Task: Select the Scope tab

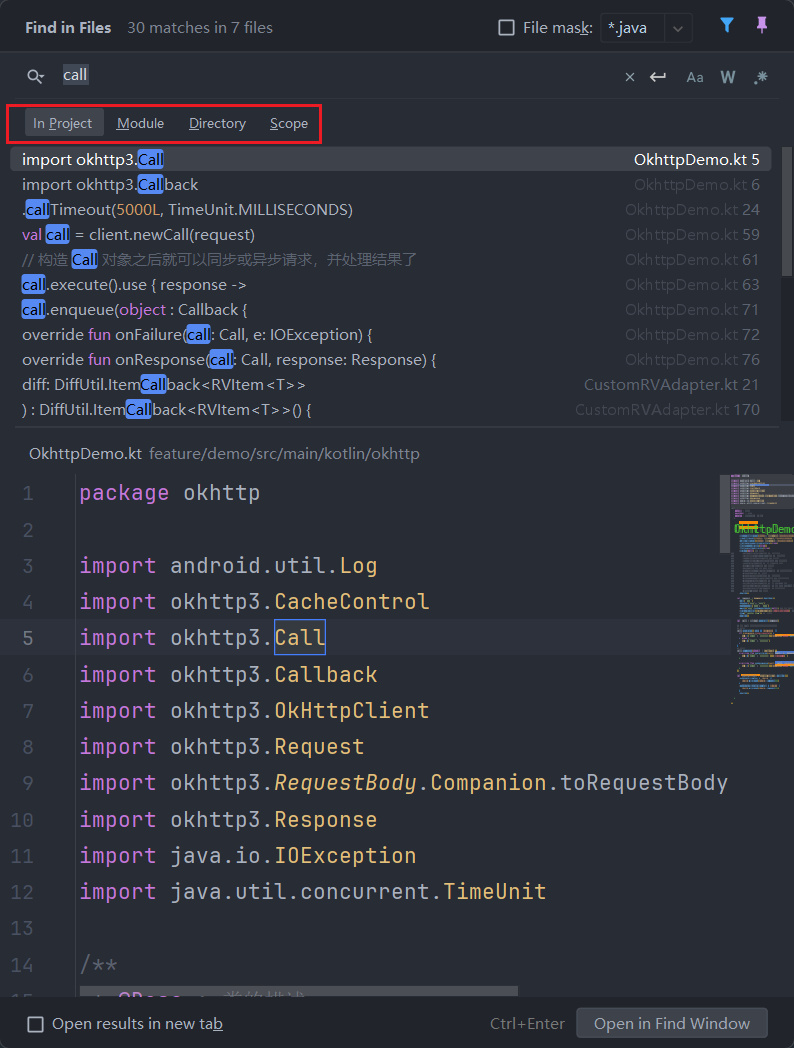Action: pos(288,123)
